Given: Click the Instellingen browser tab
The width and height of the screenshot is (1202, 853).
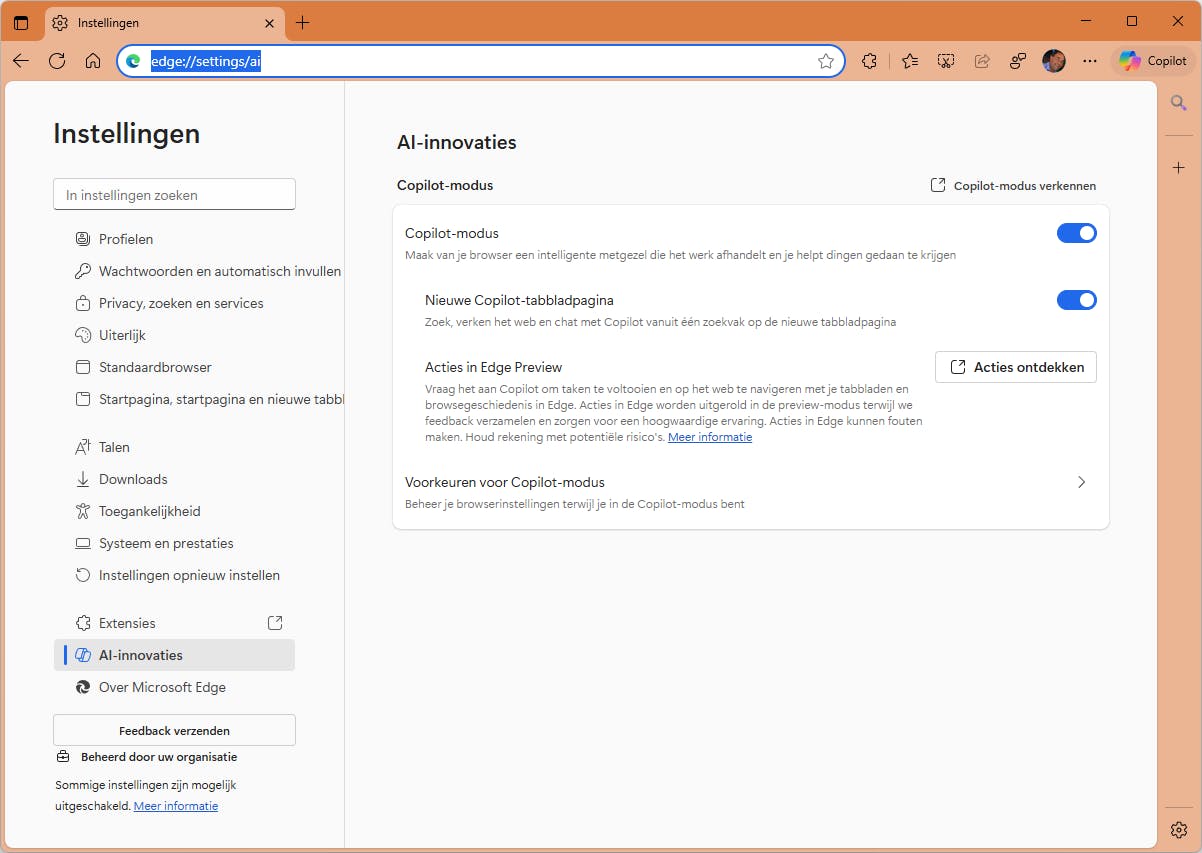Looking at the screenshot, I should (x=164, y=22).
